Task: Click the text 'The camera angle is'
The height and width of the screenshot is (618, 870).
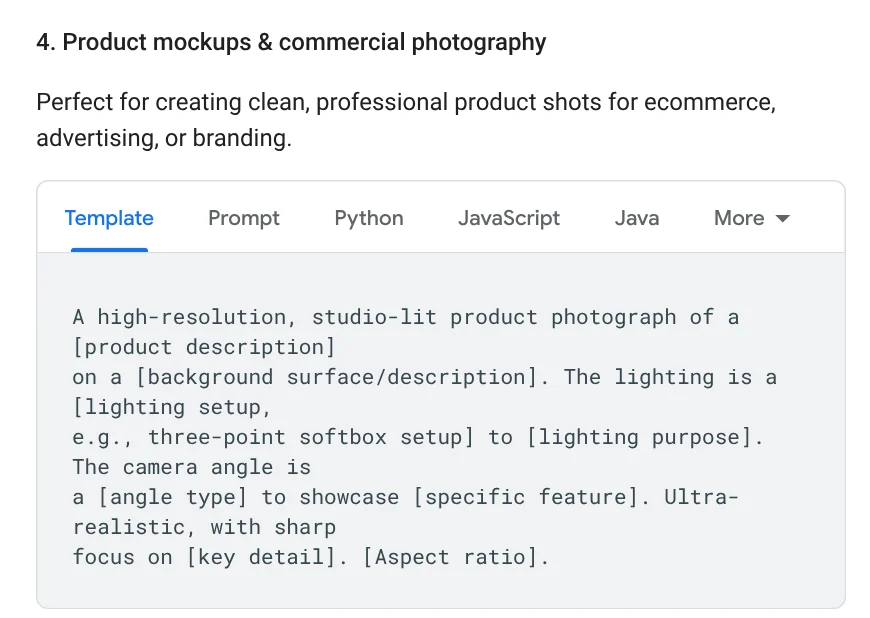Action: 191,467
